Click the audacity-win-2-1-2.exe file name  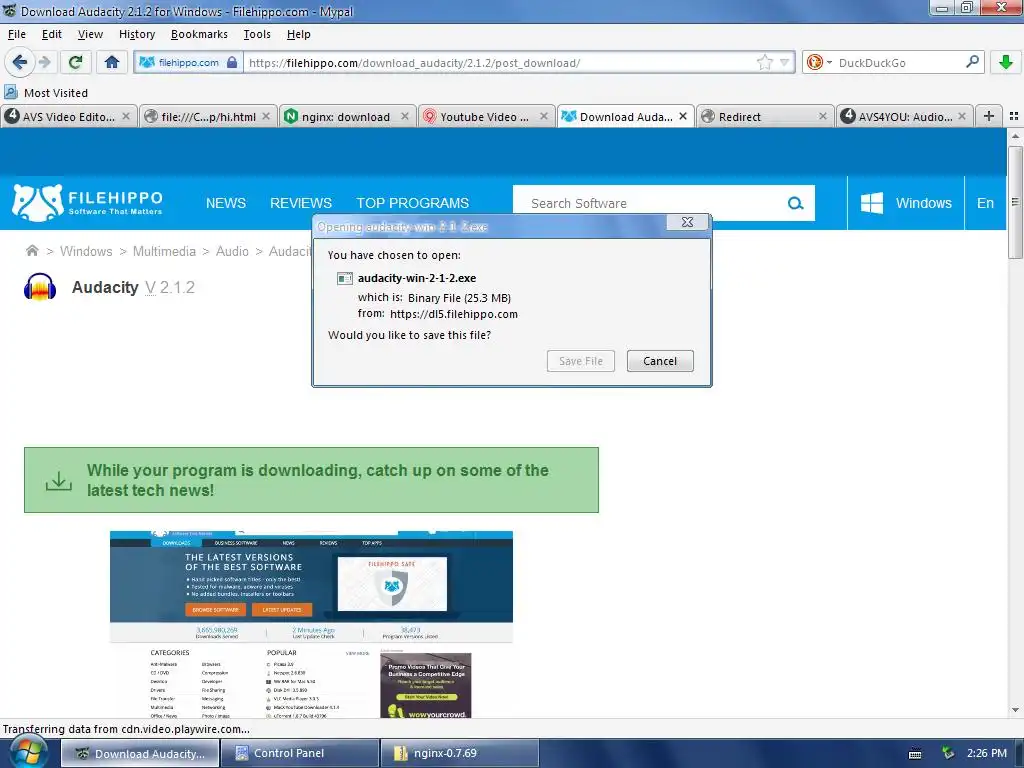click(417, 278)
